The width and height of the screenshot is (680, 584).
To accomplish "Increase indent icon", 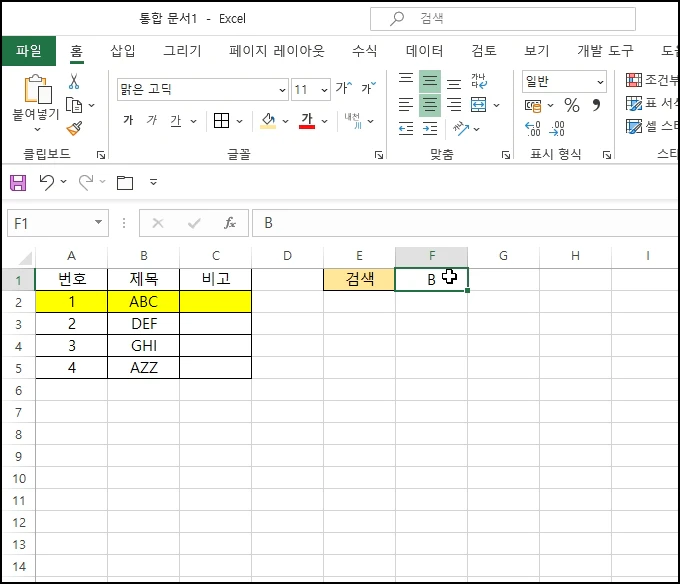I will [x=430, y=128].
